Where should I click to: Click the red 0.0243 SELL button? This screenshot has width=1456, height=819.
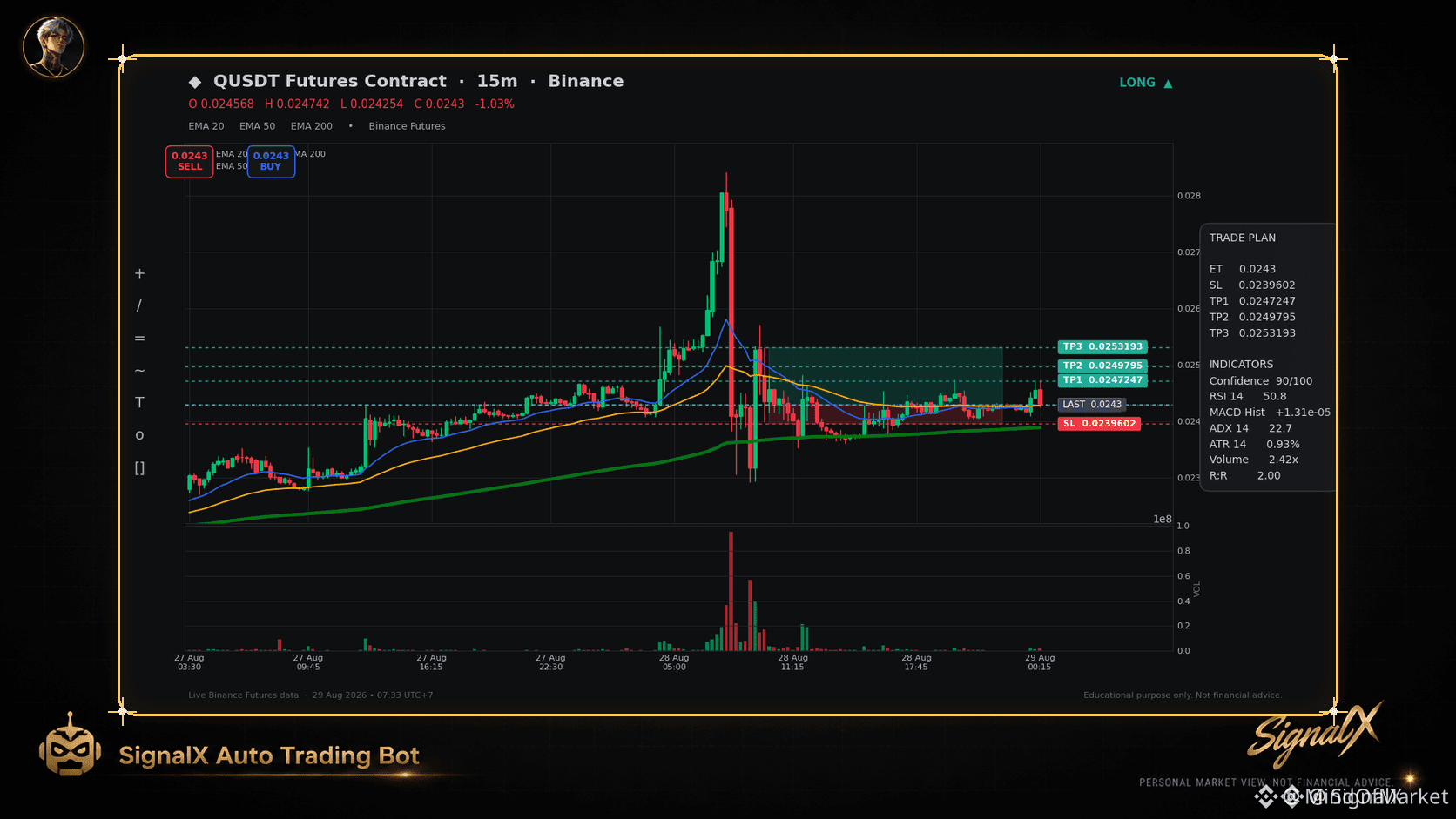pyautogui.click(x=190, y=161)
